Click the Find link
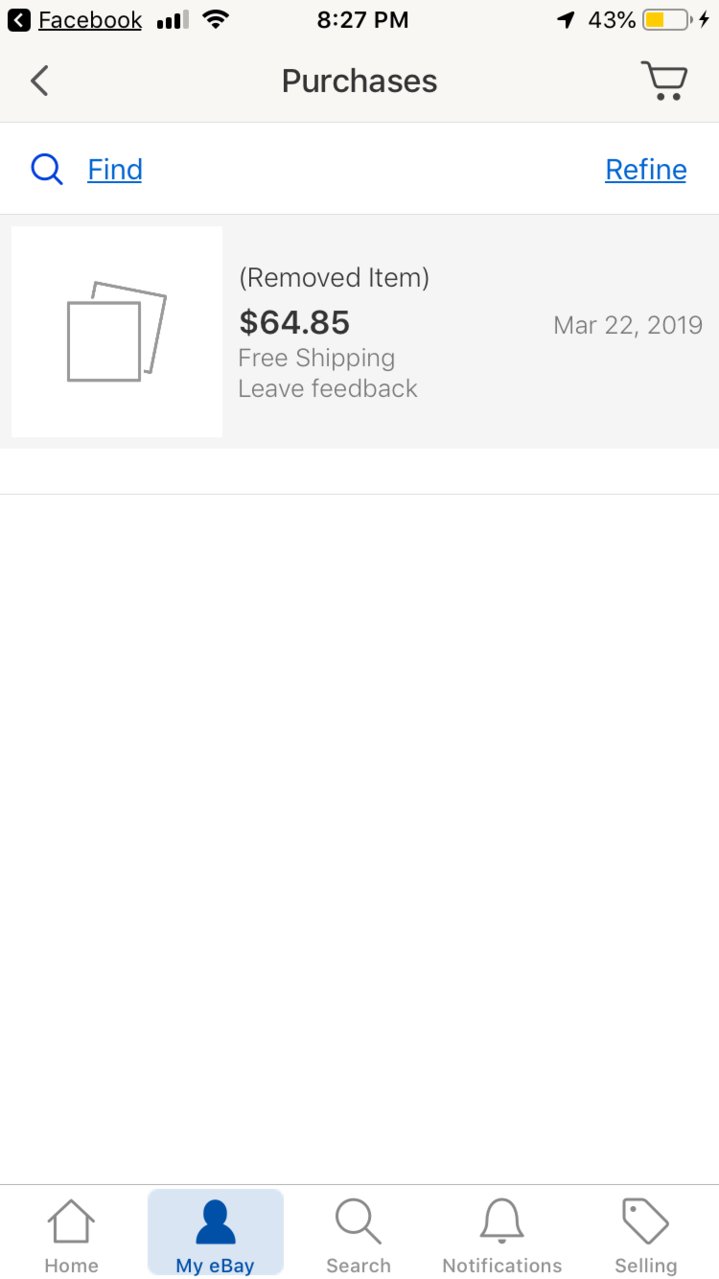This screenshot has height=1279, width=719. click(115, 170)
